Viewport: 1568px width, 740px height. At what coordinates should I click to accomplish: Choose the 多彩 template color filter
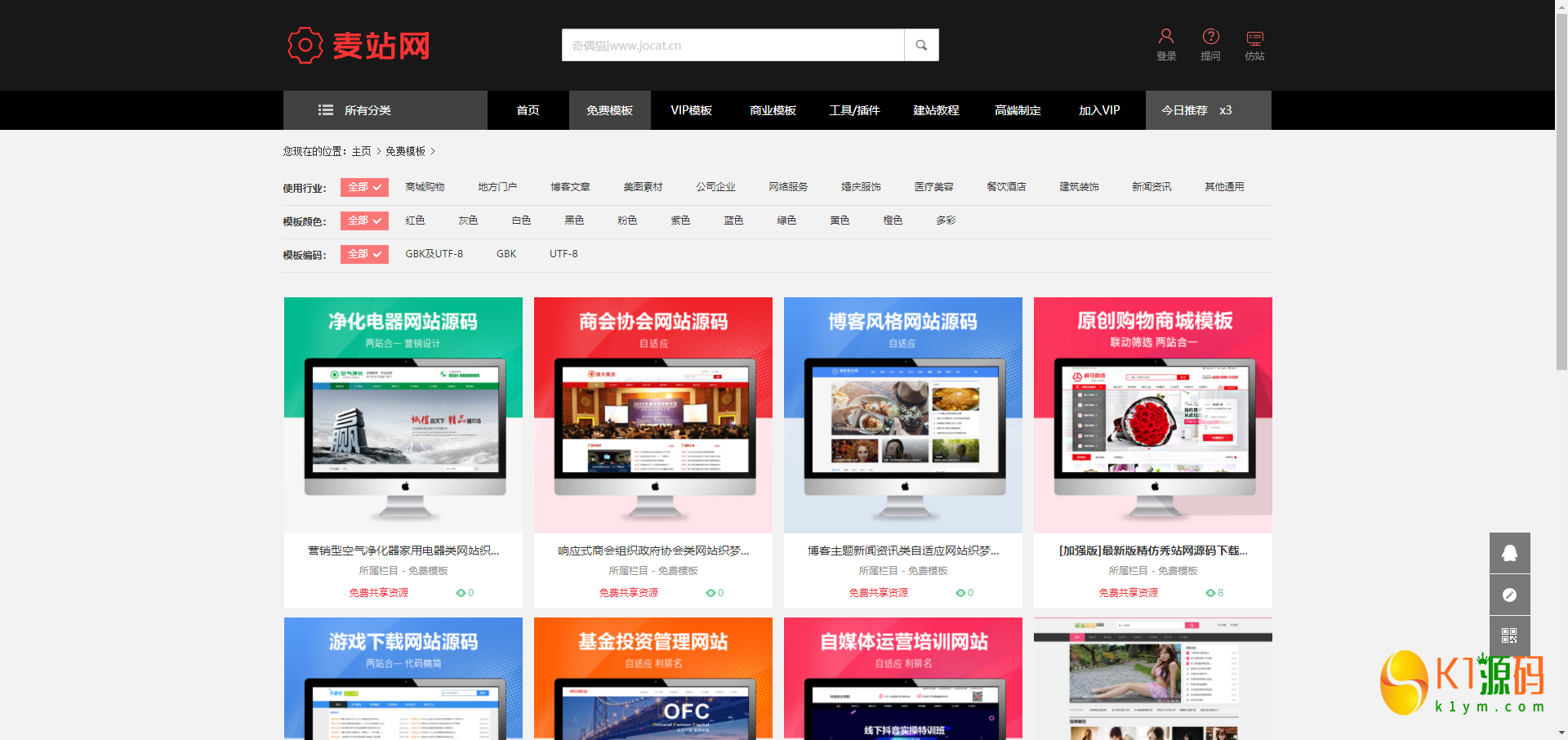click(x=947, y=221)
